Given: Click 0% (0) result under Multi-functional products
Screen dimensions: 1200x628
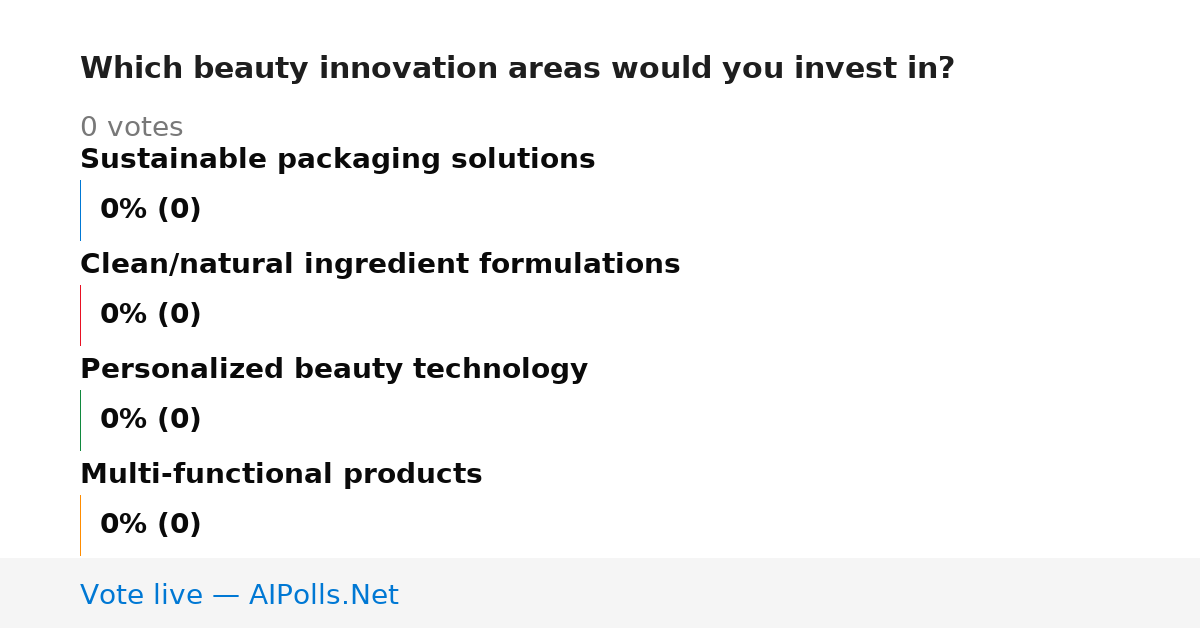Looking at the screenshot, I should 150,525.
